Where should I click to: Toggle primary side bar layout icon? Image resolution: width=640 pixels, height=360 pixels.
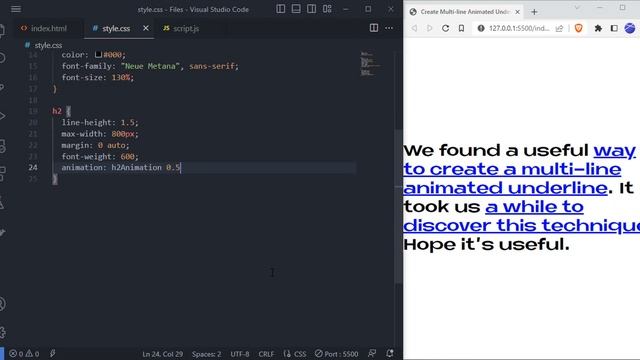coord(280,9)
